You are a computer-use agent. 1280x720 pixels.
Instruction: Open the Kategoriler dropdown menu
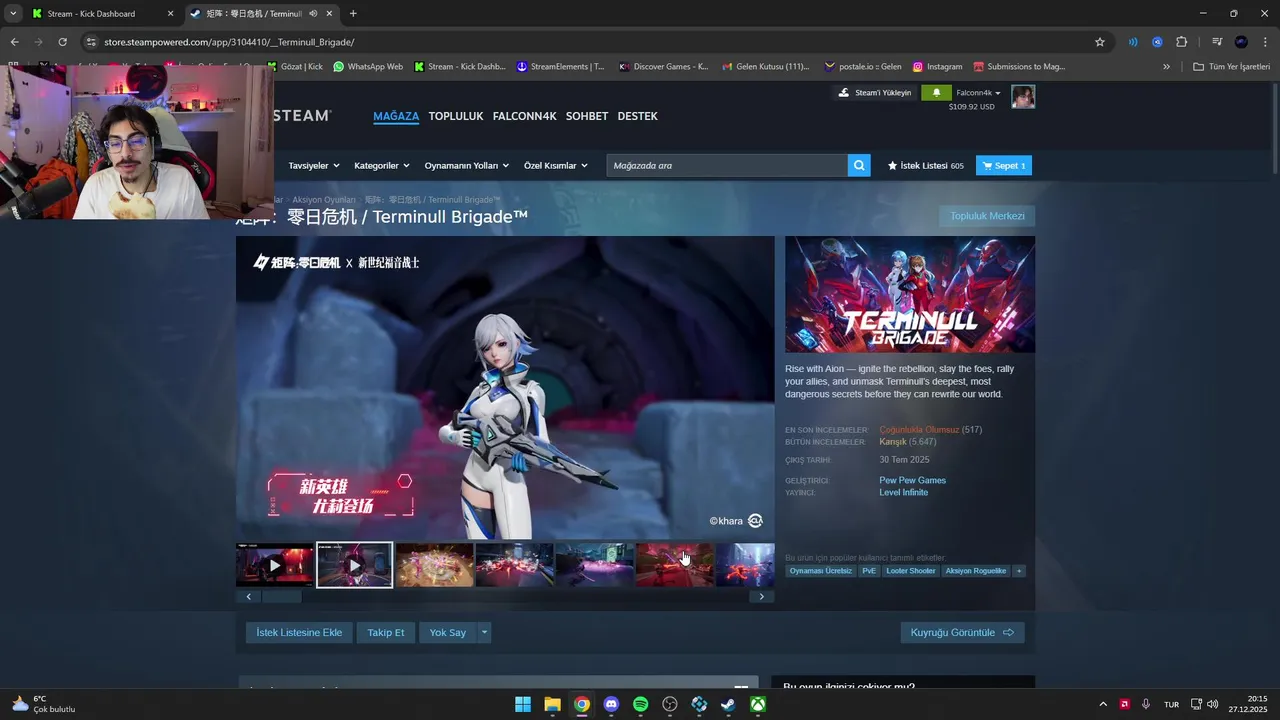click(x=382, y=166)
